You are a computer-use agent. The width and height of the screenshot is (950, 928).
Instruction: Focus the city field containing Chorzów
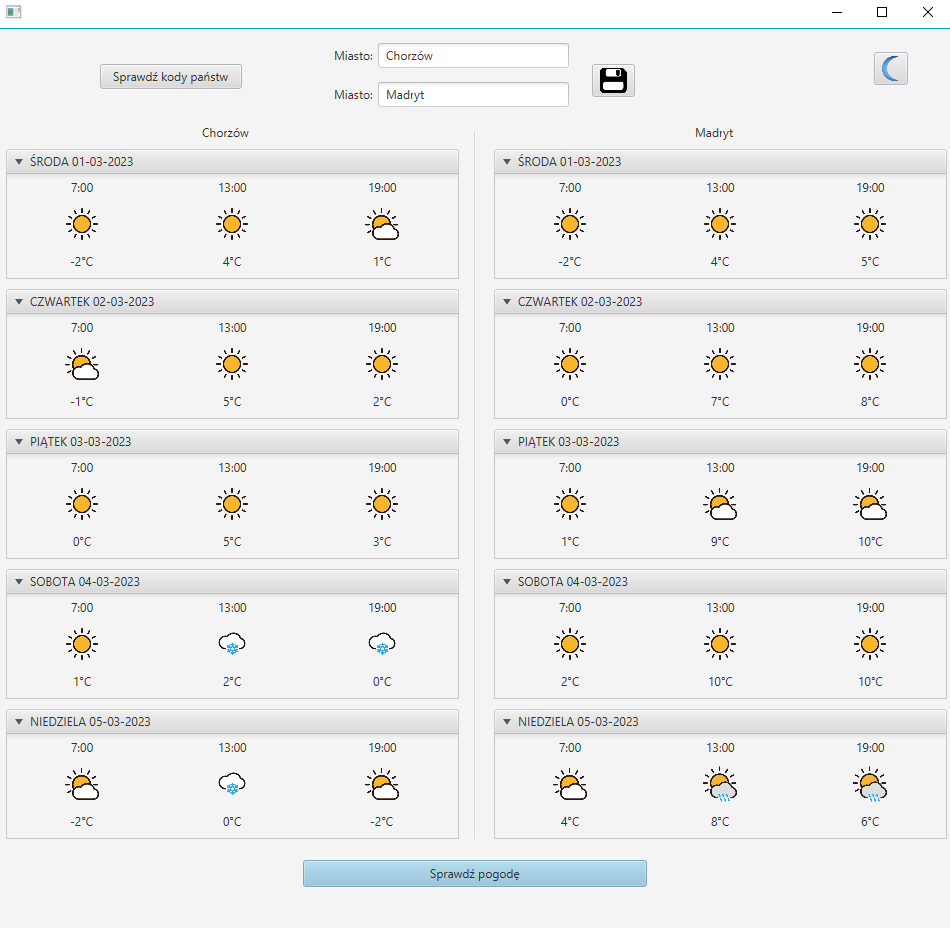click(x=473, y=56)
